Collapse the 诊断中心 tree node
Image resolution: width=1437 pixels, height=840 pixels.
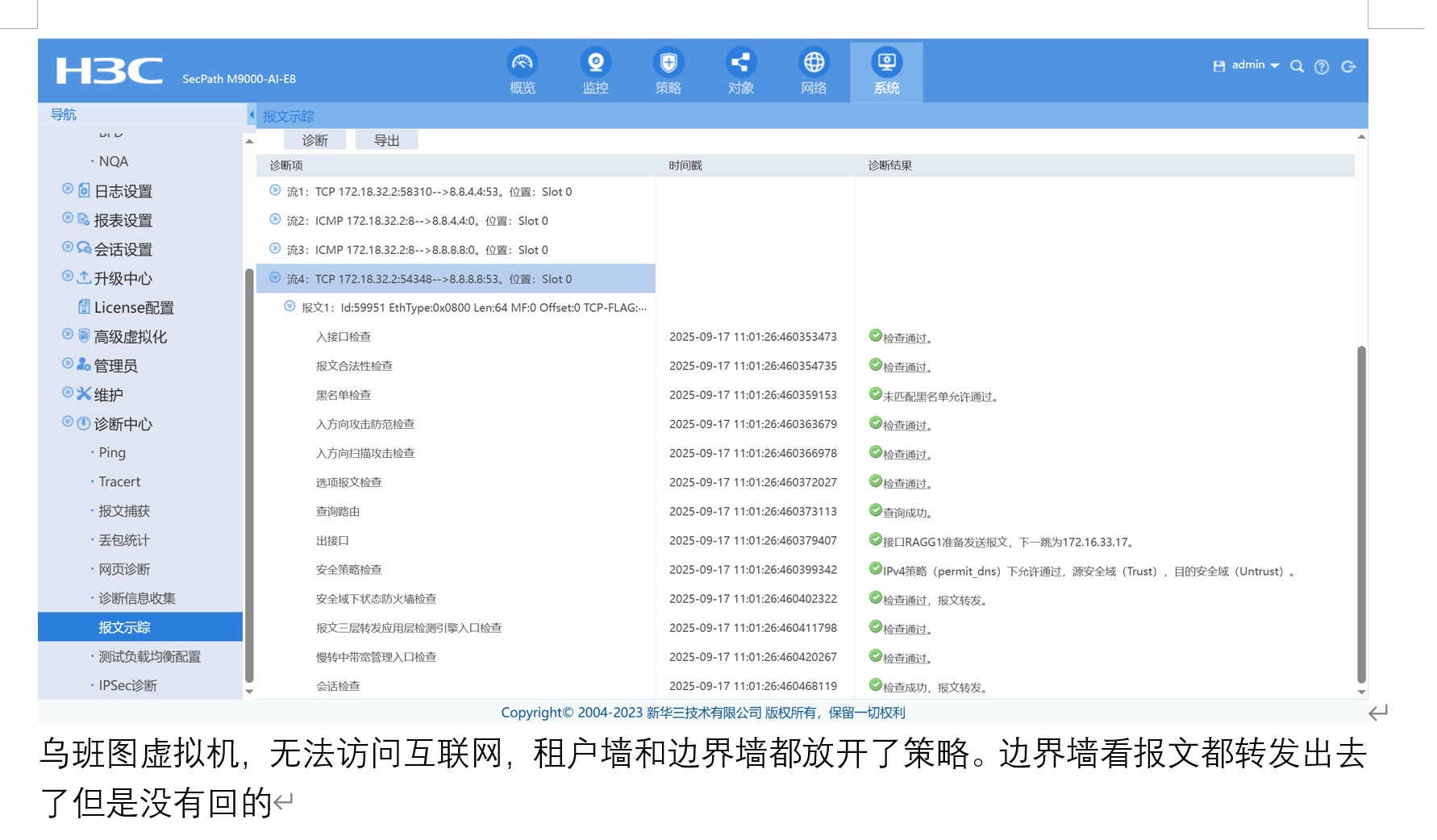click(68, 422)
